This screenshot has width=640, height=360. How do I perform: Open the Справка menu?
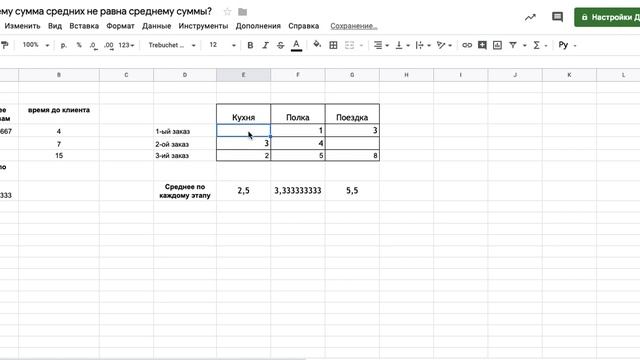coord(303,26)
